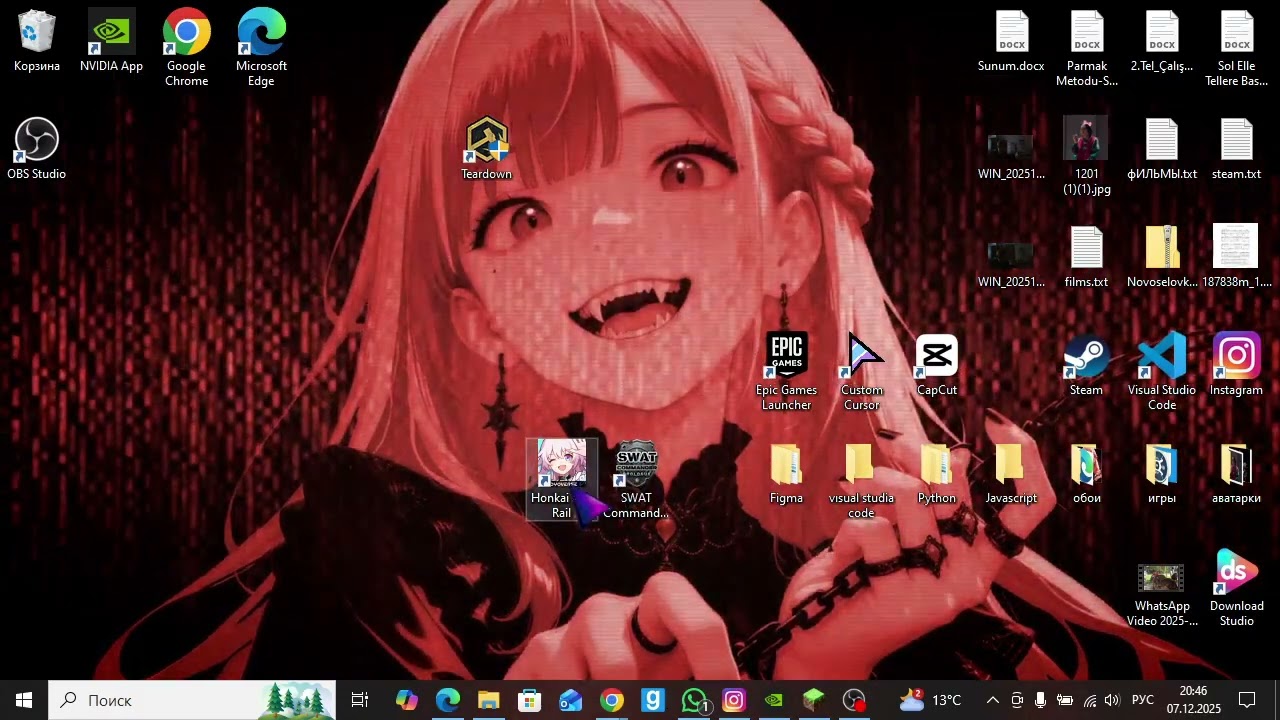Select 187838m_1 document thumbnail
Viewport: 1280px width, 720px height.
tap(1237, 257)
